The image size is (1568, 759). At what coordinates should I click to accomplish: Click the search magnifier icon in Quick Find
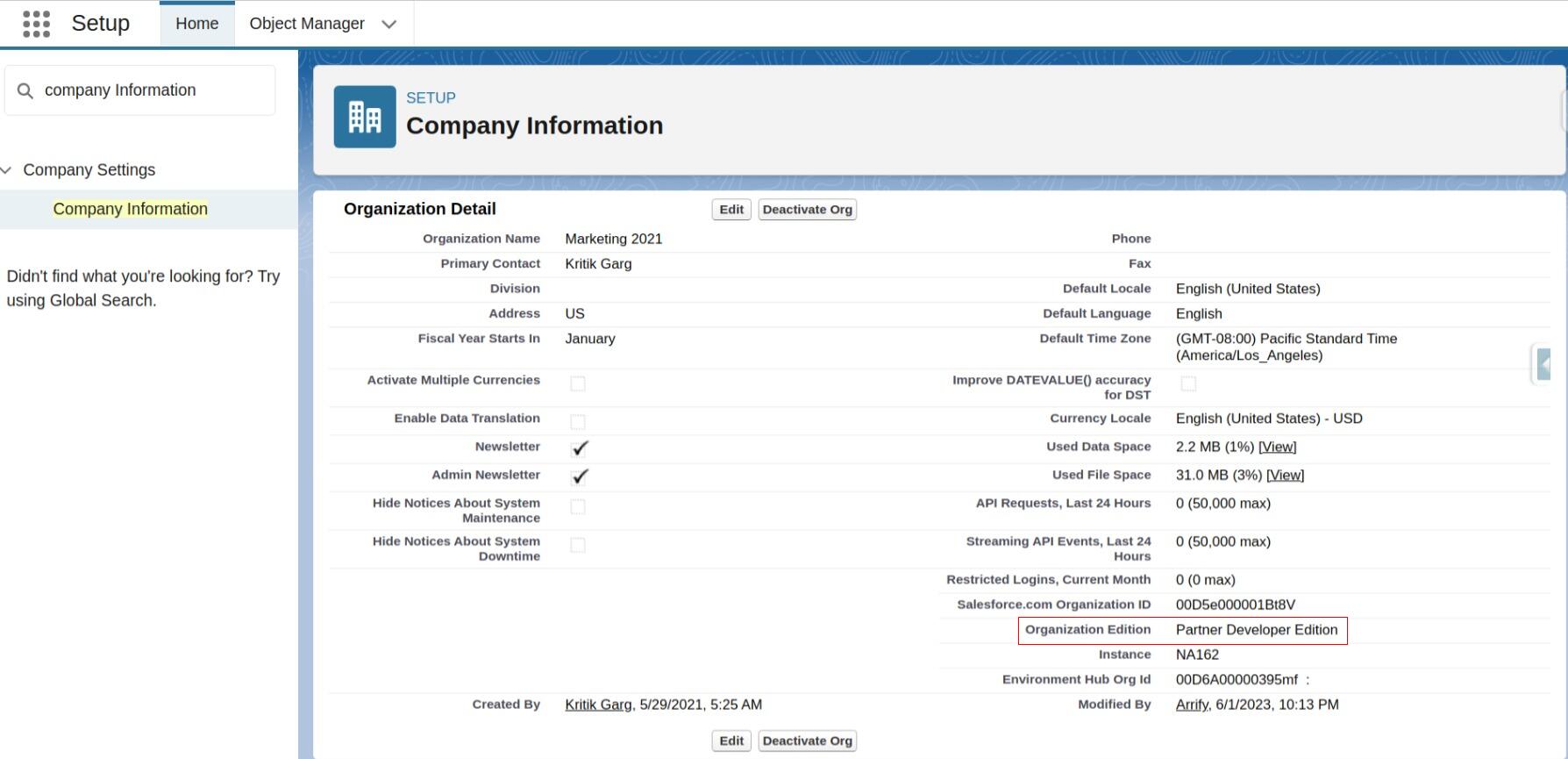click(25, 90)
